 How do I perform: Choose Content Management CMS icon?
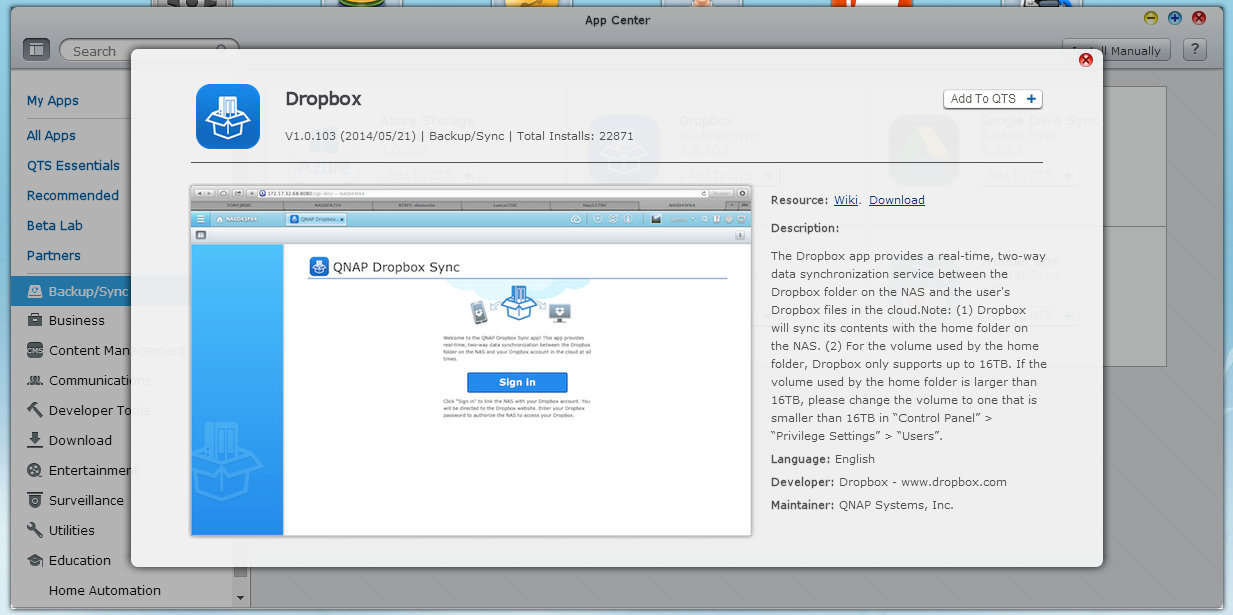(35, 350)
